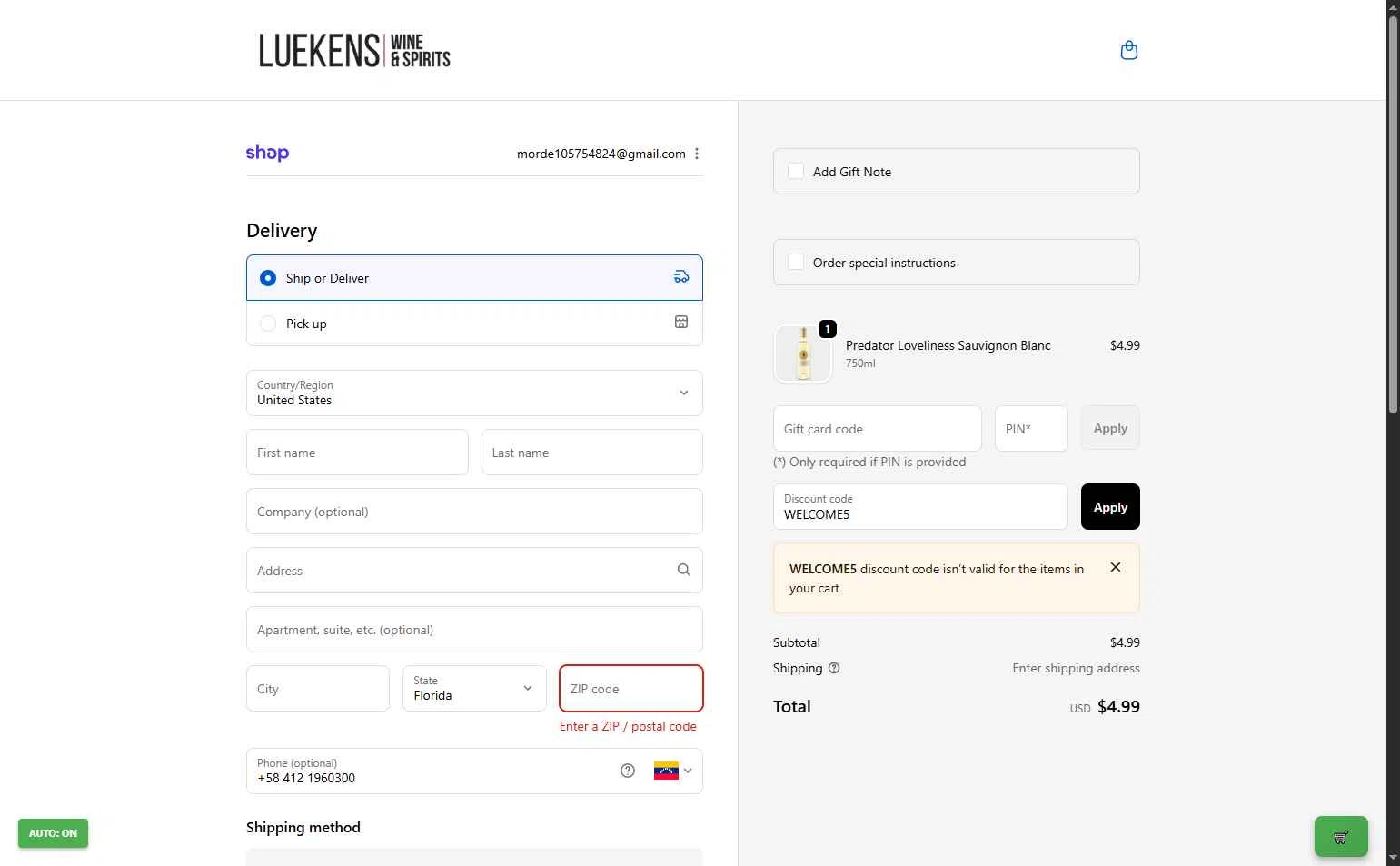
Task: Click the green cart floating button
Action: (1341, 837)
